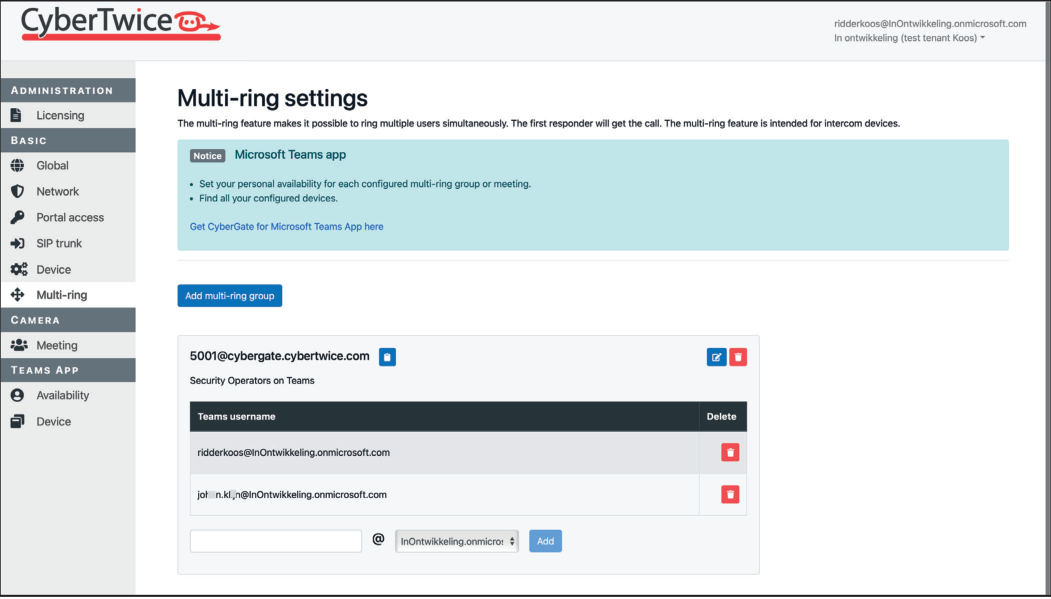Click the Add multi-ring group button
The image size is (1051, 599).
229,295
